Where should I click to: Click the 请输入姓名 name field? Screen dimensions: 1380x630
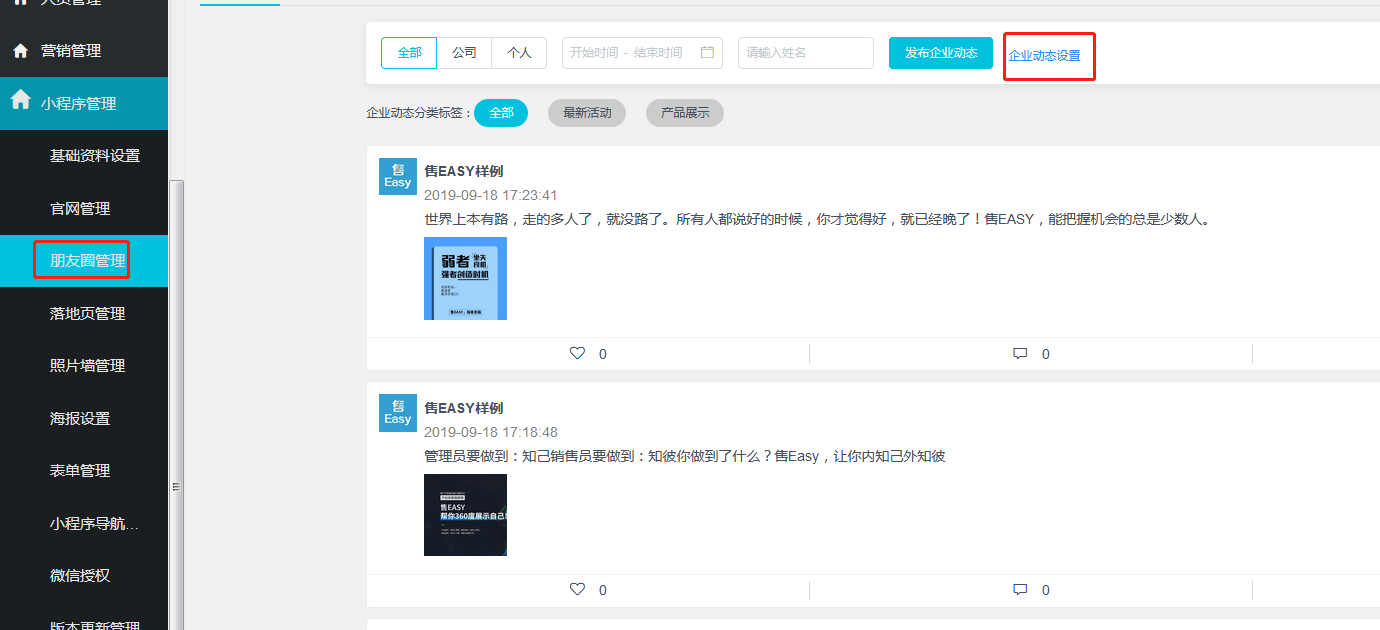point(806,53)
